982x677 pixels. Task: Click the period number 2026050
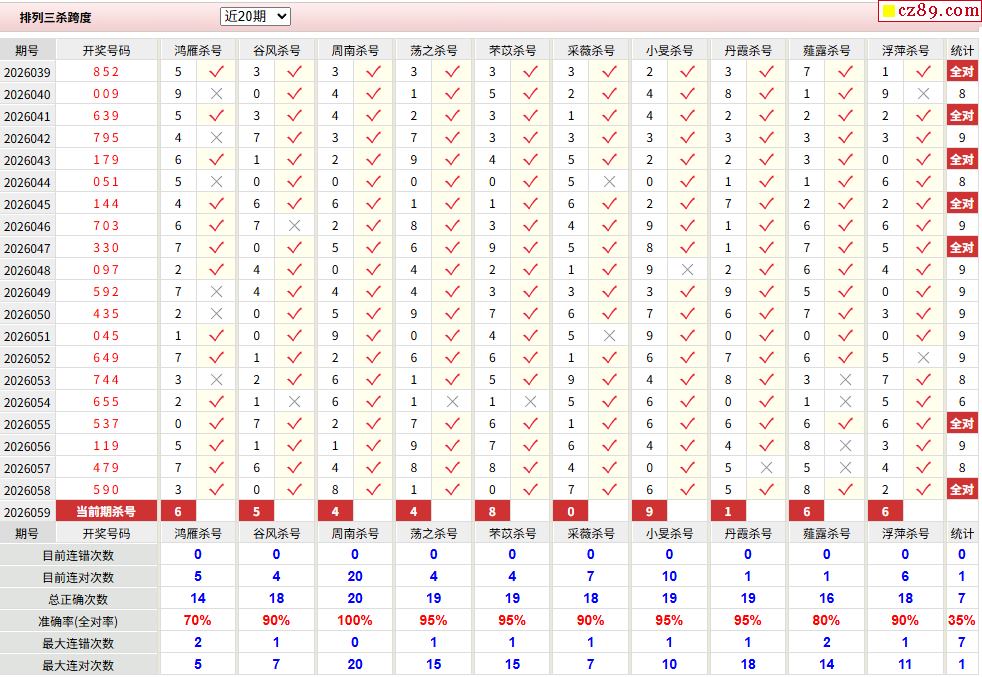27,314
